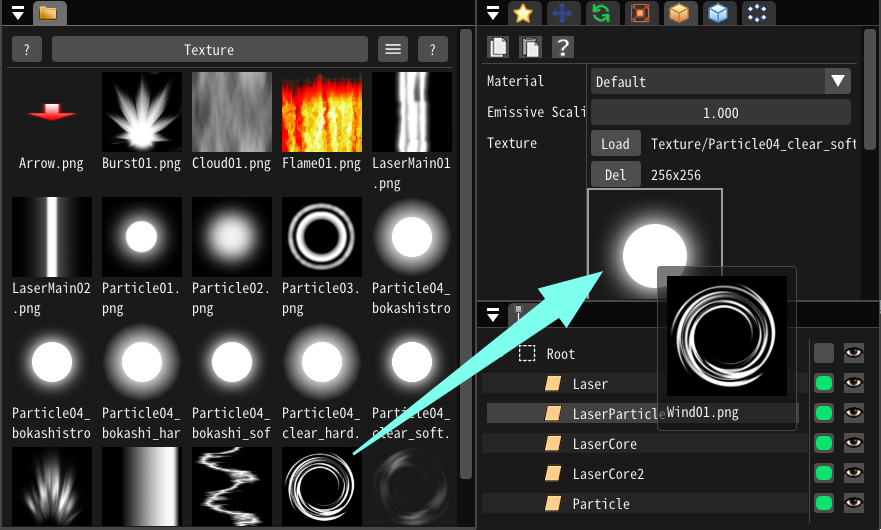
Task: Click the list view button beside Texture path
Action: 393,49
